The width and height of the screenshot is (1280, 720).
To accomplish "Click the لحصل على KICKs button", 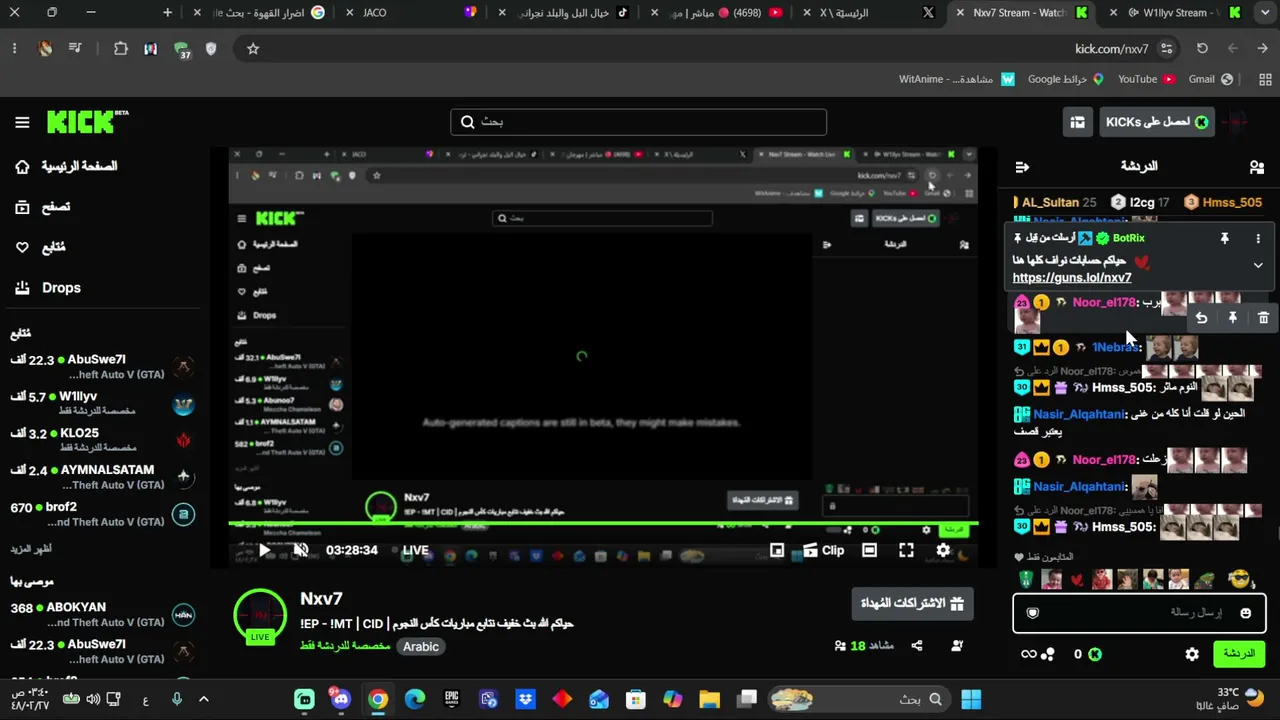I will pos(1157,122).
